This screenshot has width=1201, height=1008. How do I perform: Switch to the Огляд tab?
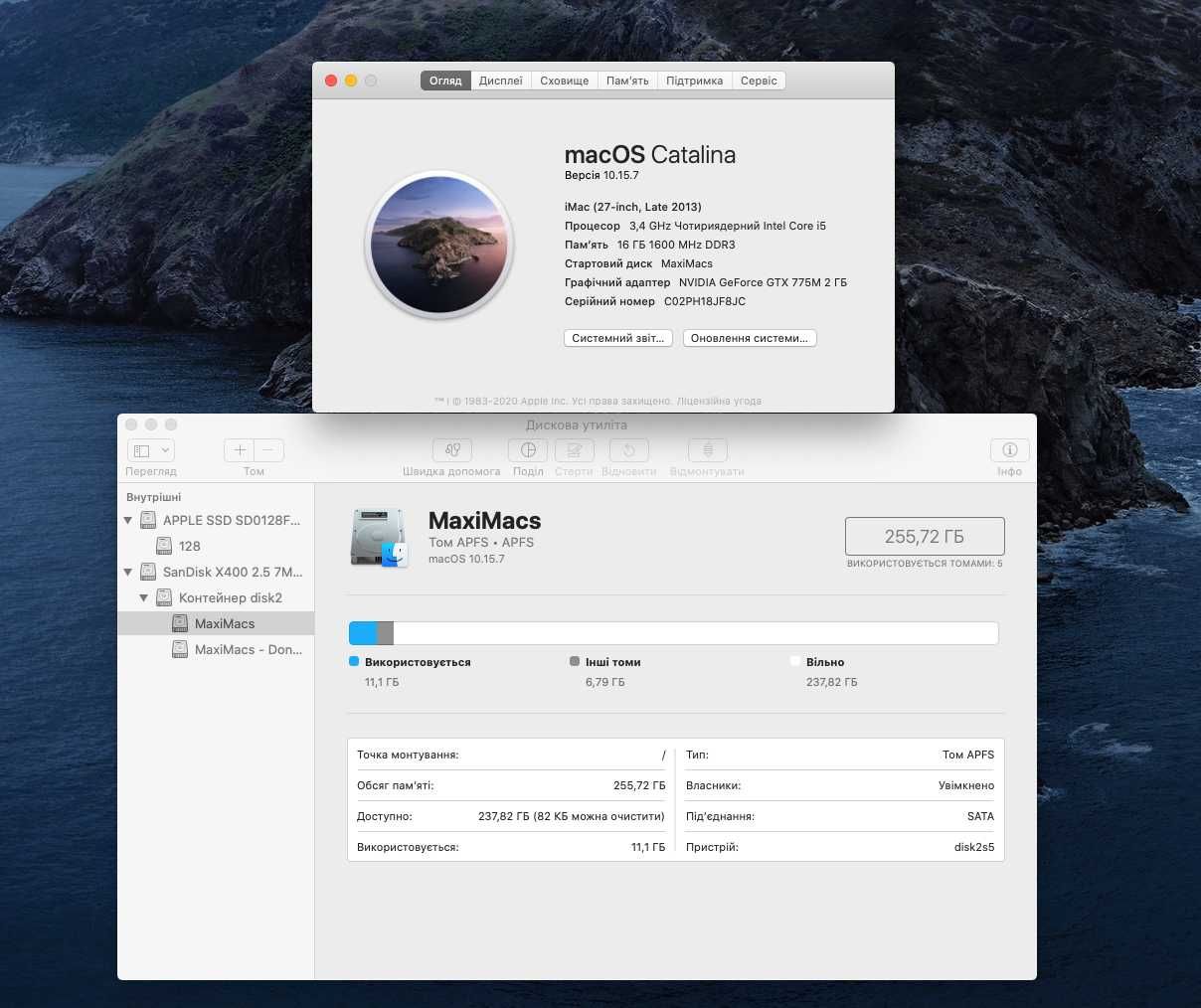445,81
